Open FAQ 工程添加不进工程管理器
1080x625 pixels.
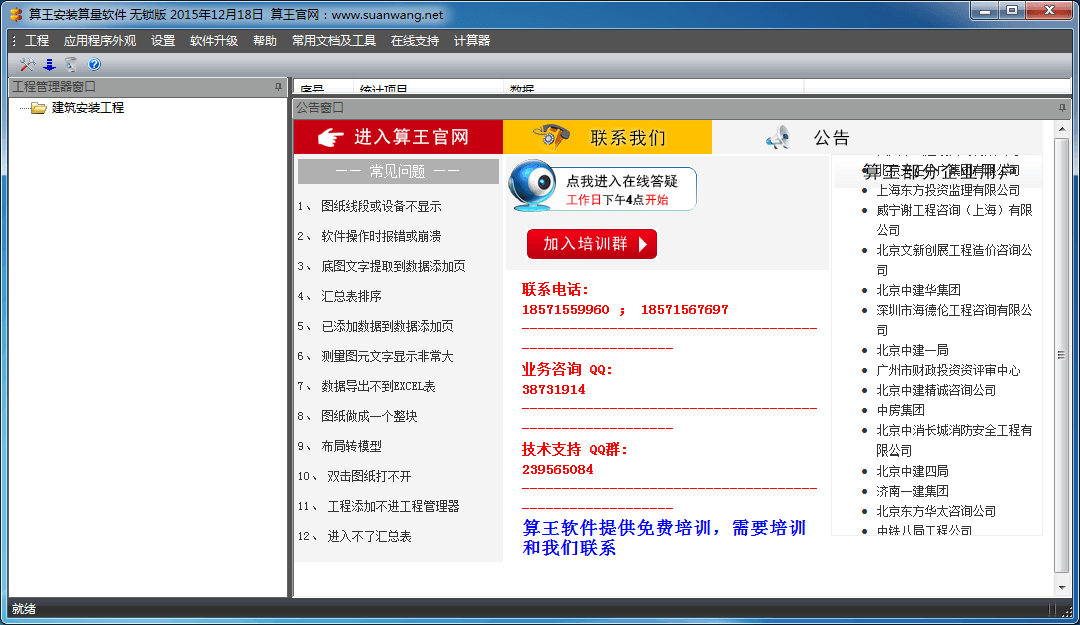point(393,506)
